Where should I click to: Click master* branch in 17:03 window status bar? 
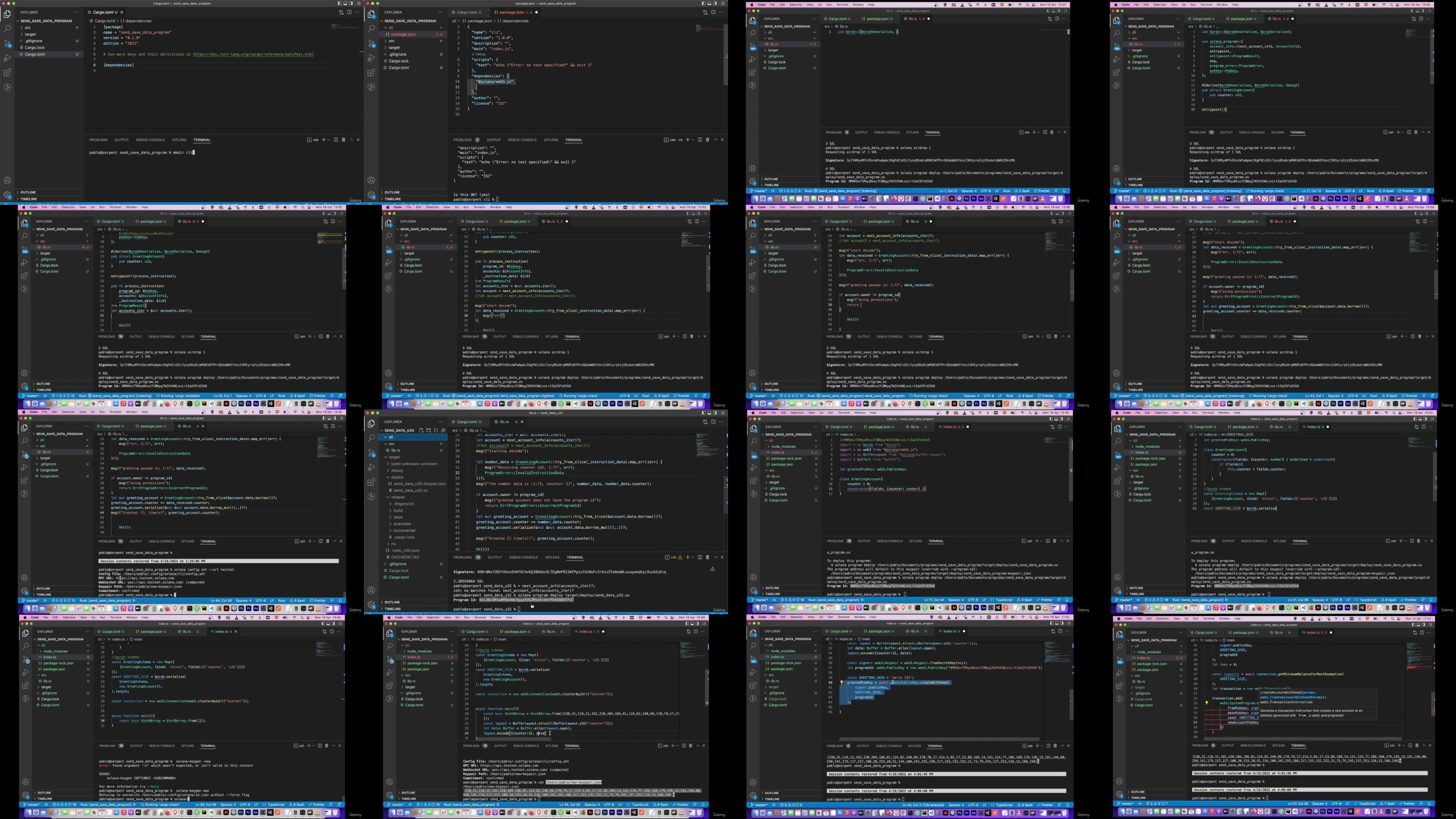pos(1126,804)
